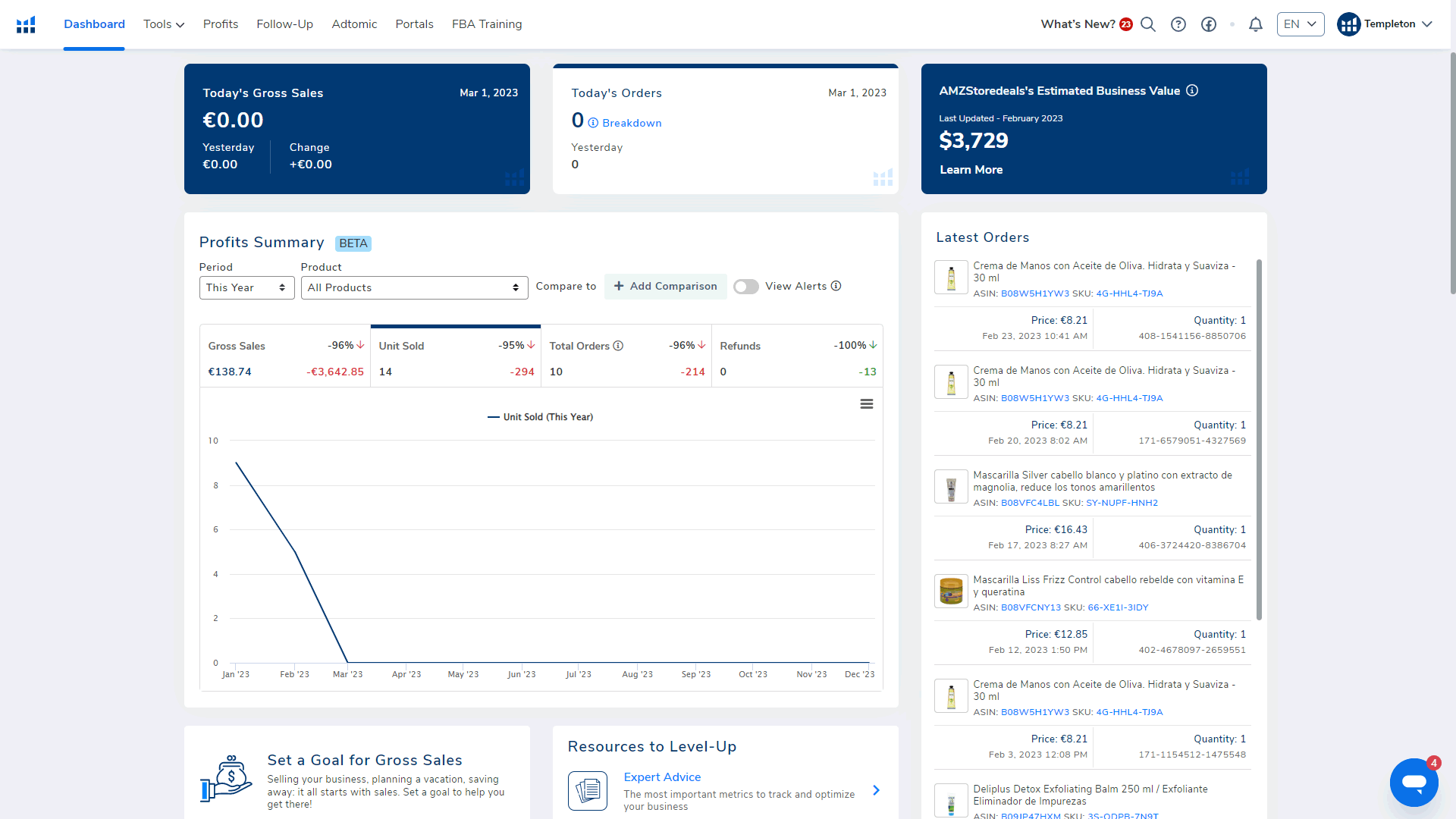Open the EN language selector dropdown
This screenshot has width=1456, height=819.
coord(1301,24)
